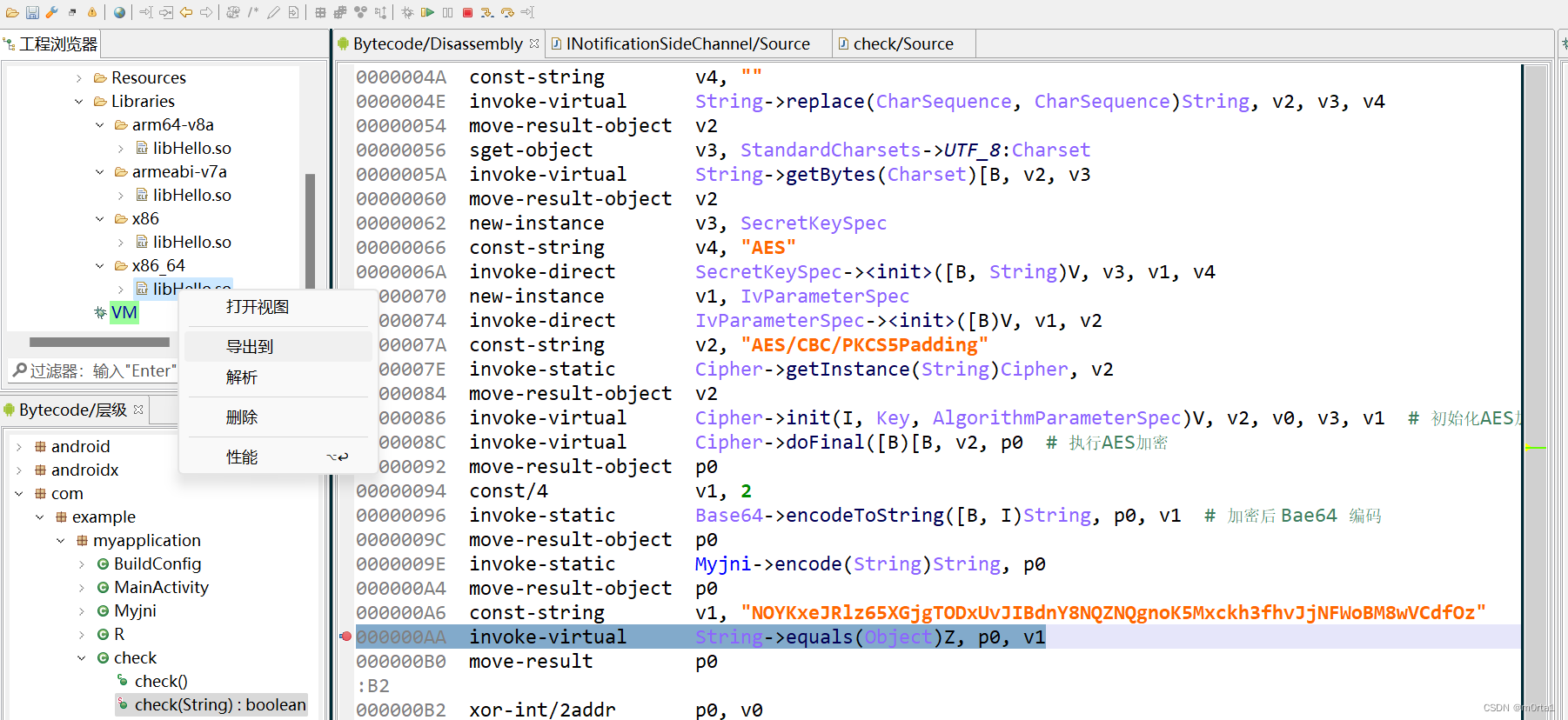Collapse the check class node
This screenshot has width=1568, height=720.
(82, 658)
